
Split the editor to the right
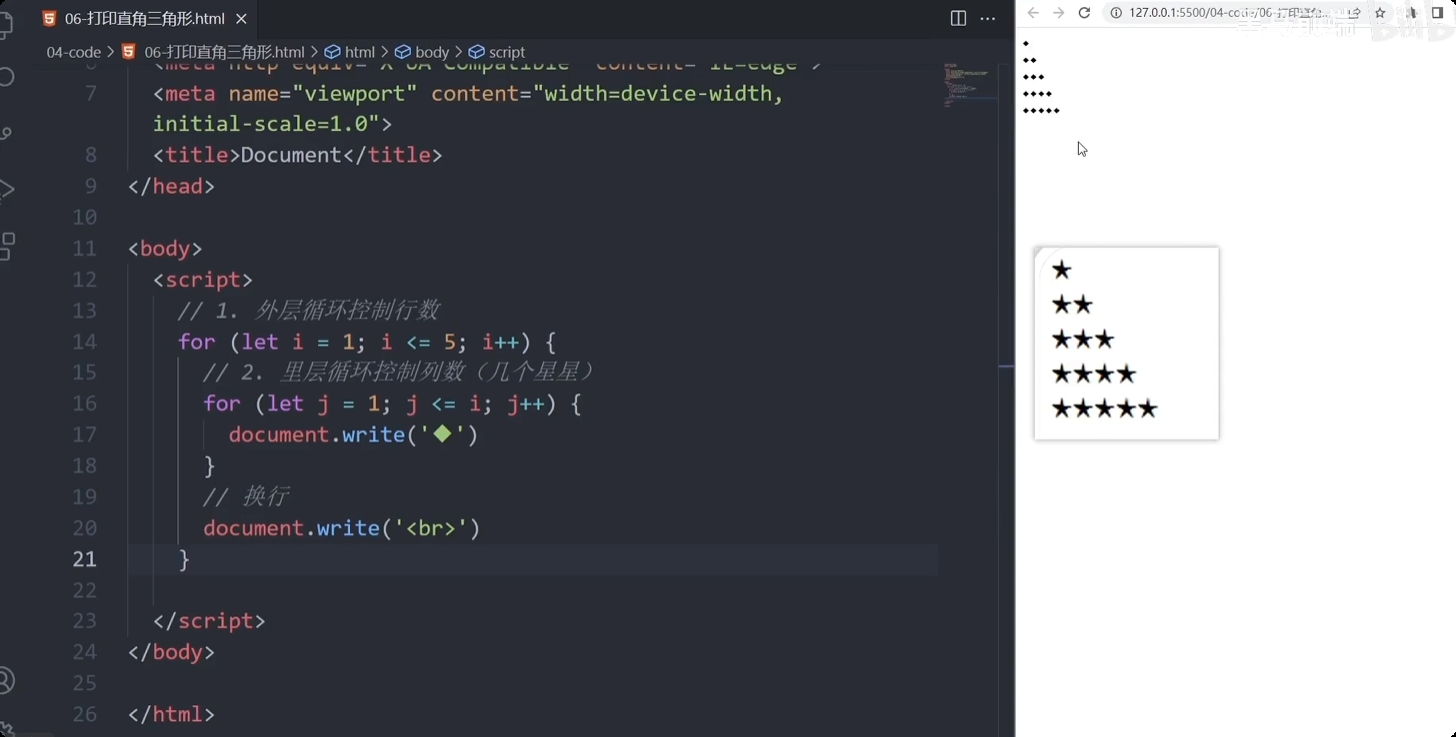958,18
